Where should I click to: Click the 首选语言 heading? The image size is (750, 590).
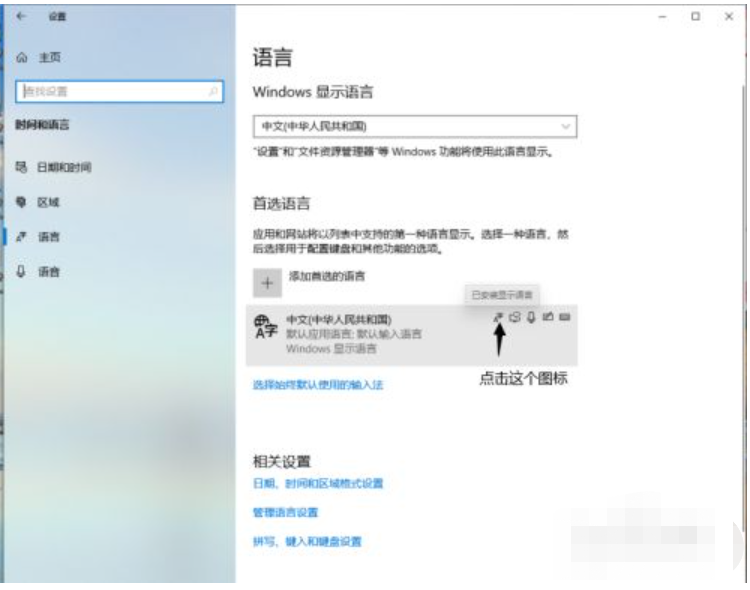click(281, 203)
